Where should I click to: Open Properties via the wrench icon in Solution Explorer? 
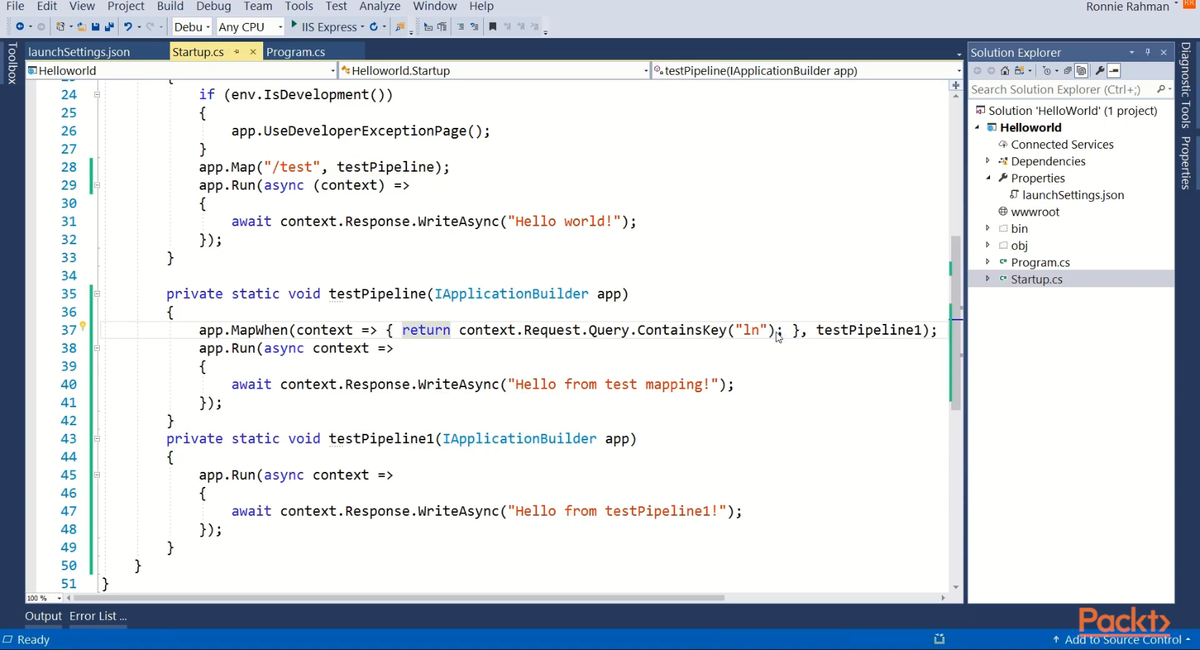tap(1099, 71)
